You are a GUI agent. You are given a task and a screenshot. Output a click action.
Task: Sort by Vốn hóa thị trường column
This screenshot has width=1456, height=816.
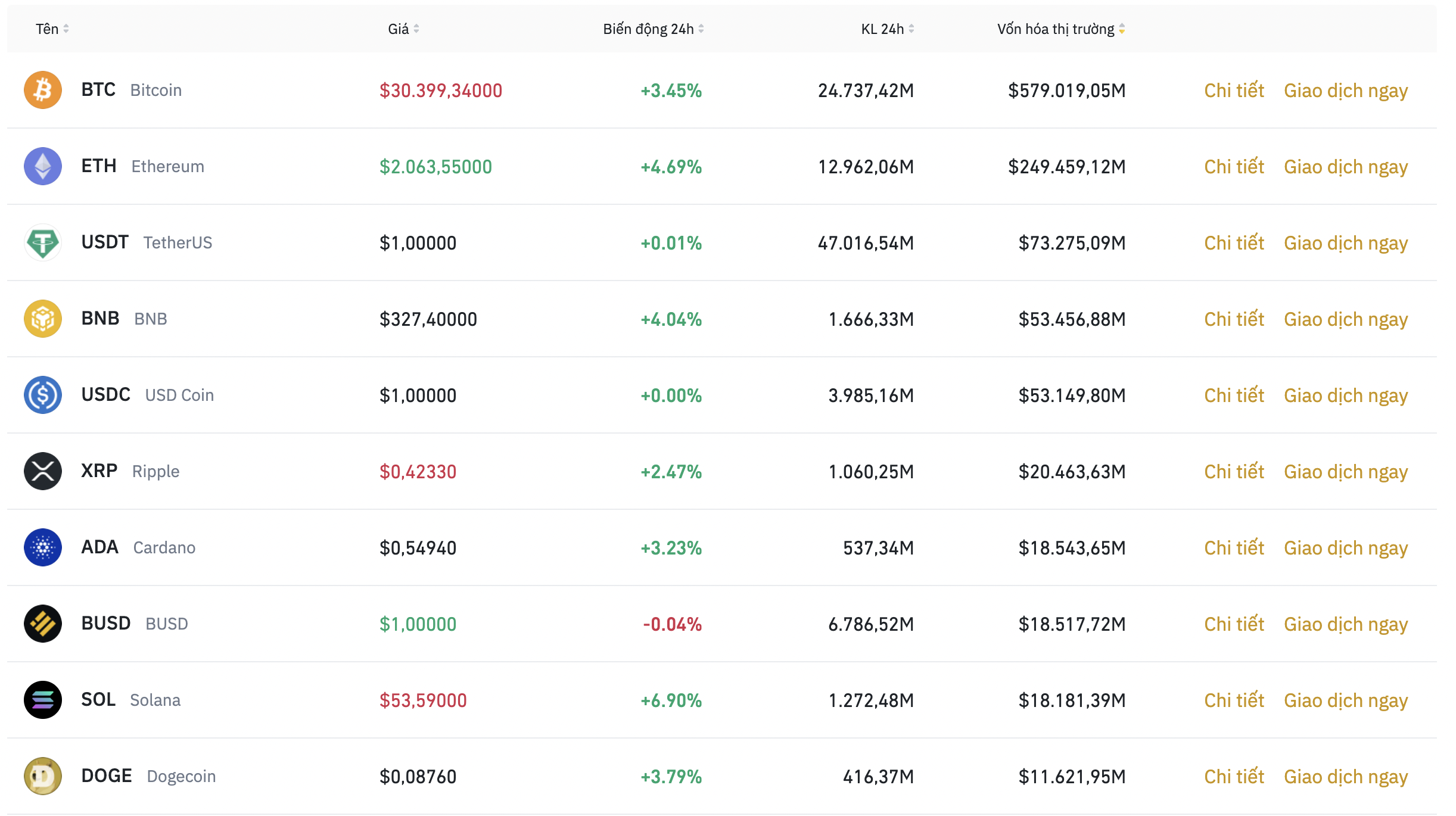(x=1061, y=29)
